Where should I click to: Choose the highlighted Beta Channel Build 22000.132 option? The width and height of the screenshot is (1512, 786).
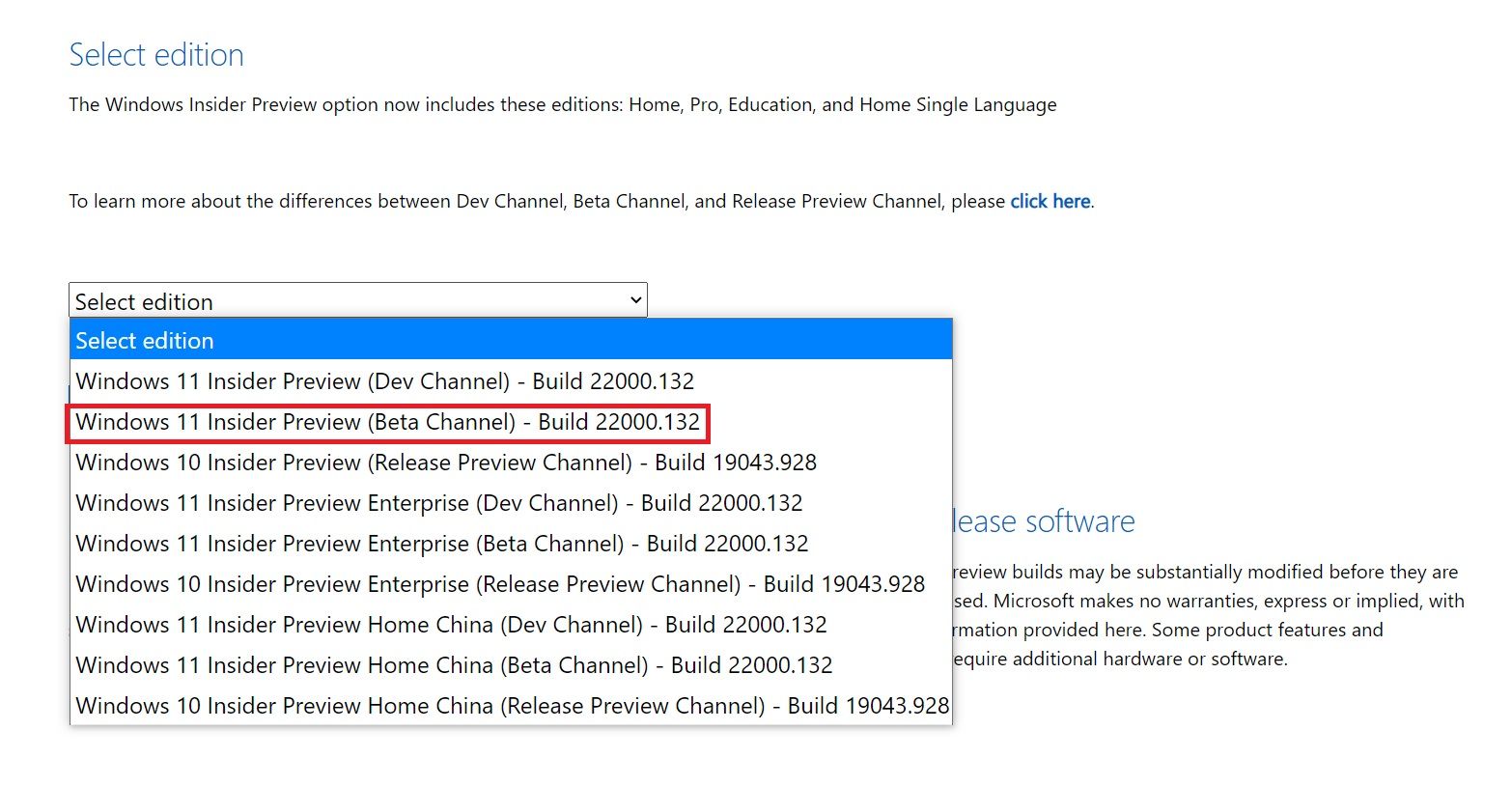point(388,422)
